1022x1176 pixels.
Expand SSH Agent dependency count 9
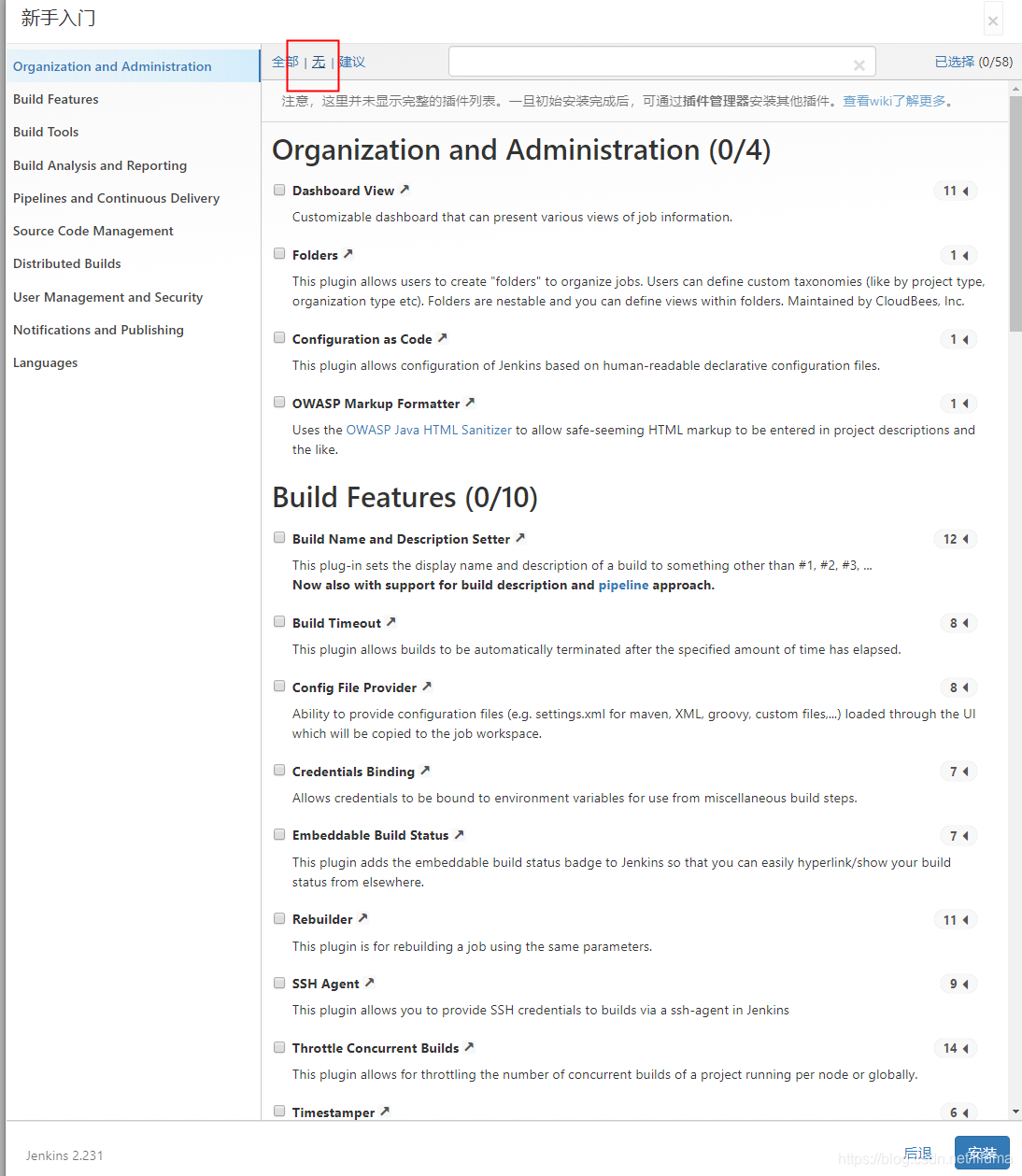click(x=959, y=984)
